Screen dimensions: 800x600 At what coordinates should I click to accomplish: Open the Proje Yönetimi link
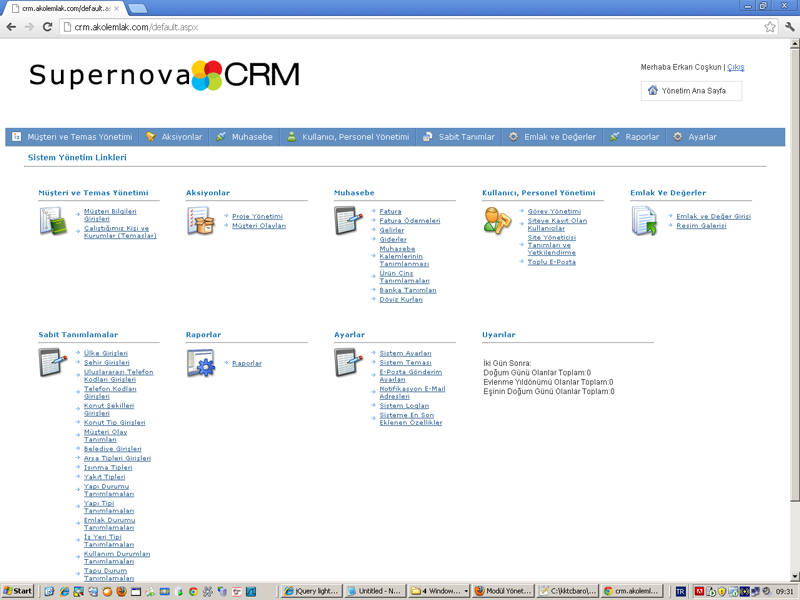pos(257,216)
